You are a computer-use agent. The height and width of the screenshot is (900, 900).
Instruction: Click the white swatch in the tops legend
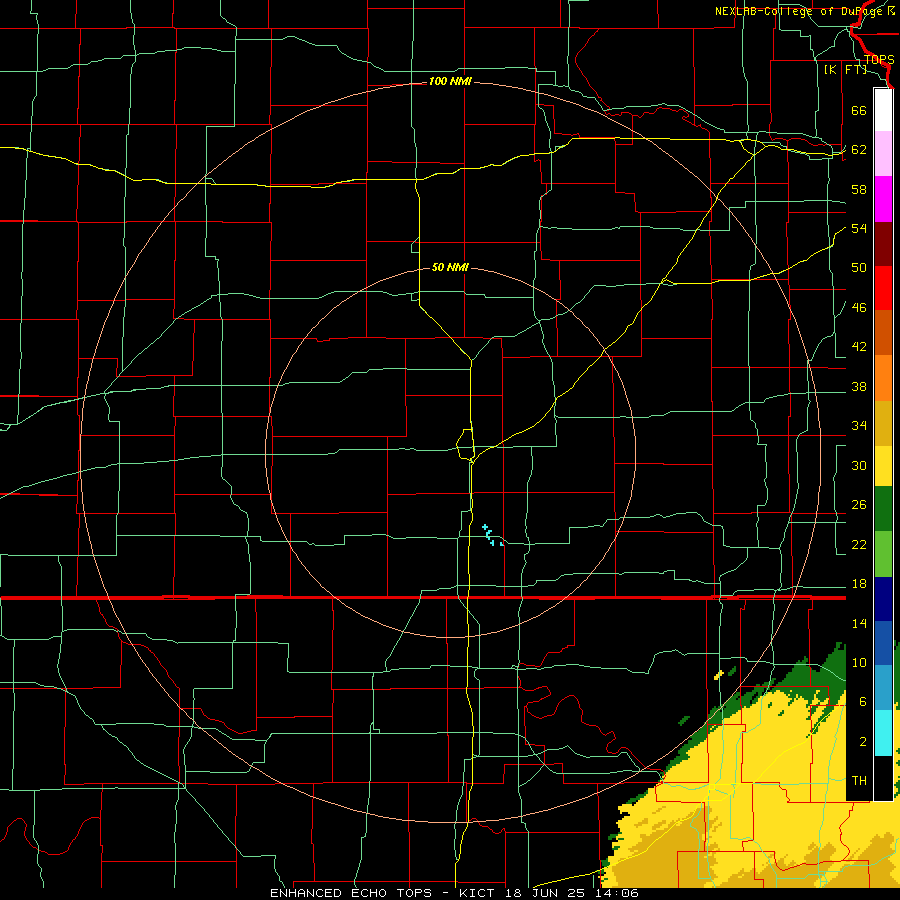883,110
